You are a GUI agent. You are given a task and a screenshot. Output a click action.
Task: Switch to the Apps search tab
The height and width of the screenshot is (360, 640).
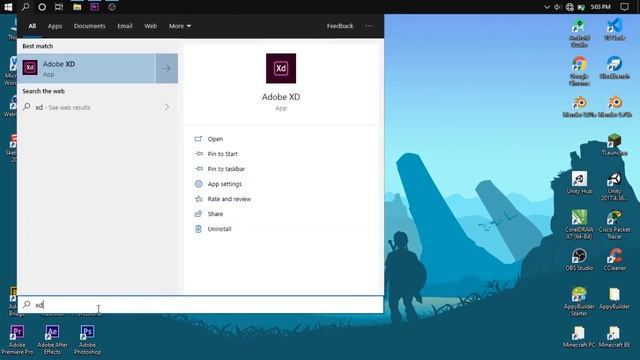(x=55, y=26)
